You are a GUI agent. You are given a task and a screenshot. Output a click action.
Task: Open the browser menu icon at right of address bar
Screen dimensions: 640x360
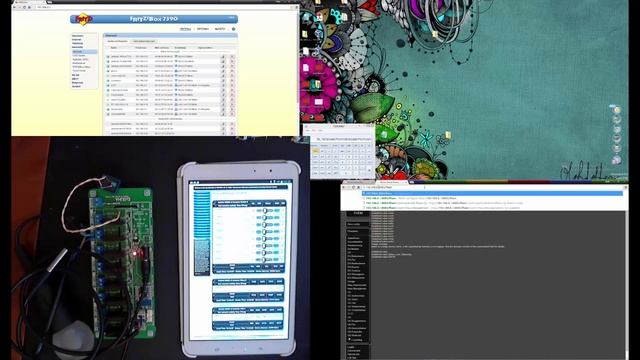[625, 187]
